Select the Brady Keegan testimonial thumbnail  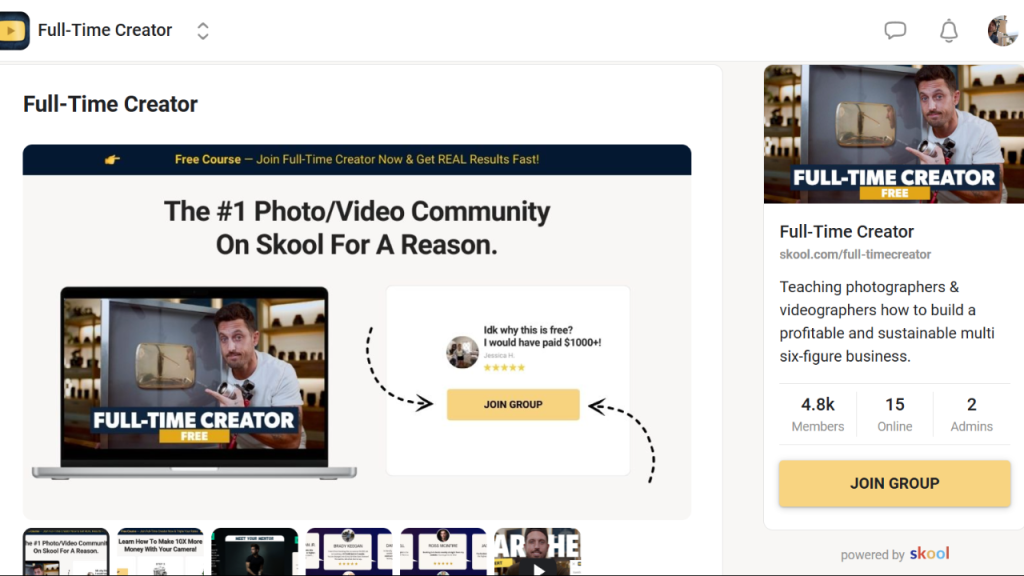[349, 552]
